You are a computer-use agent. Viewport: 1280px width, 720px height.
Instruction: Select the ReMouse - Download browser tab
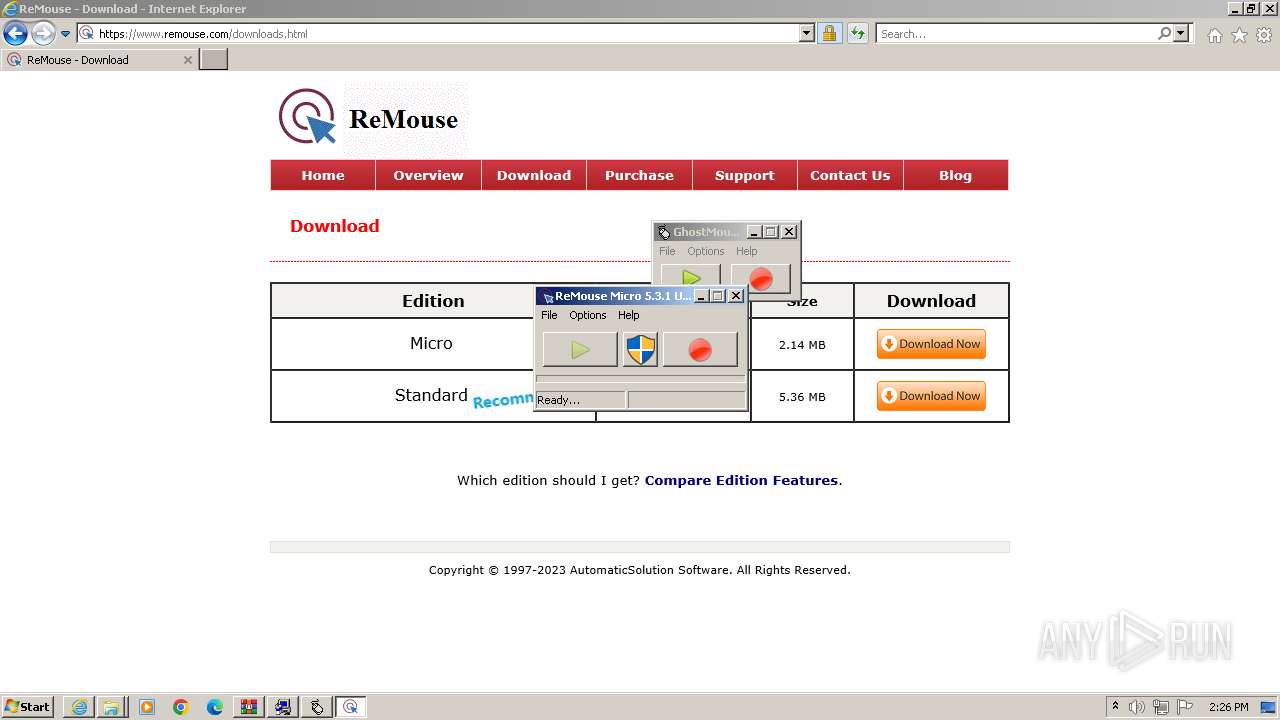pos(99,60)
